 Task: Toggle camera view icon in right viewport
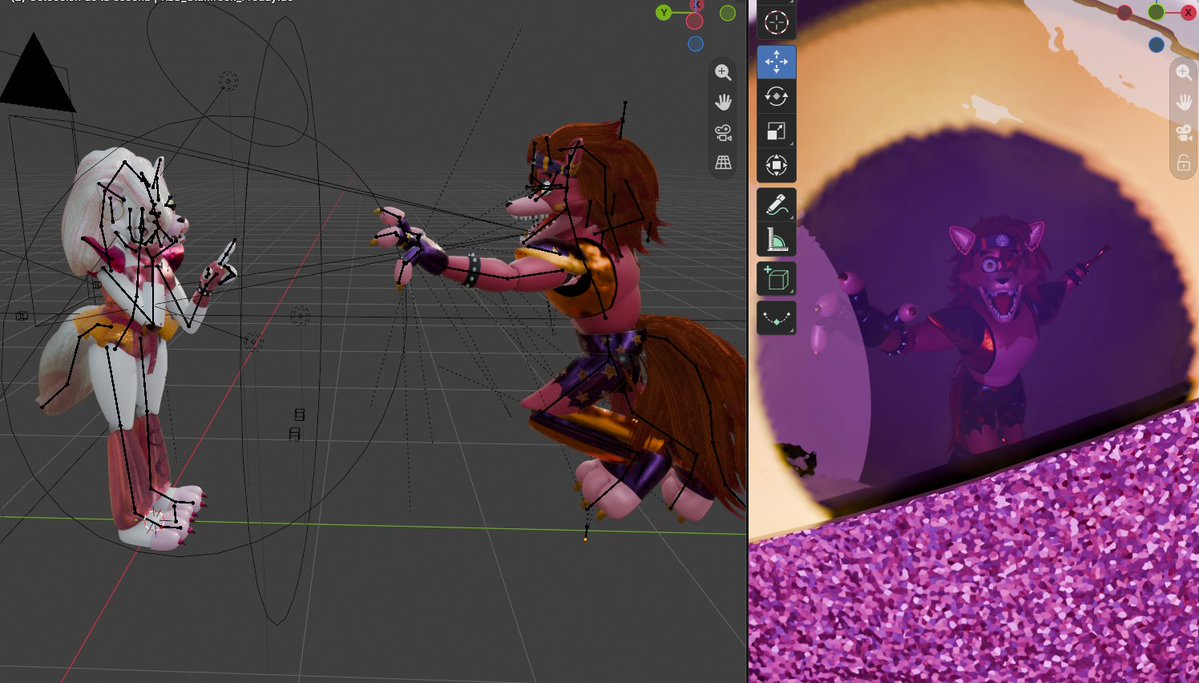(1184, 132)
